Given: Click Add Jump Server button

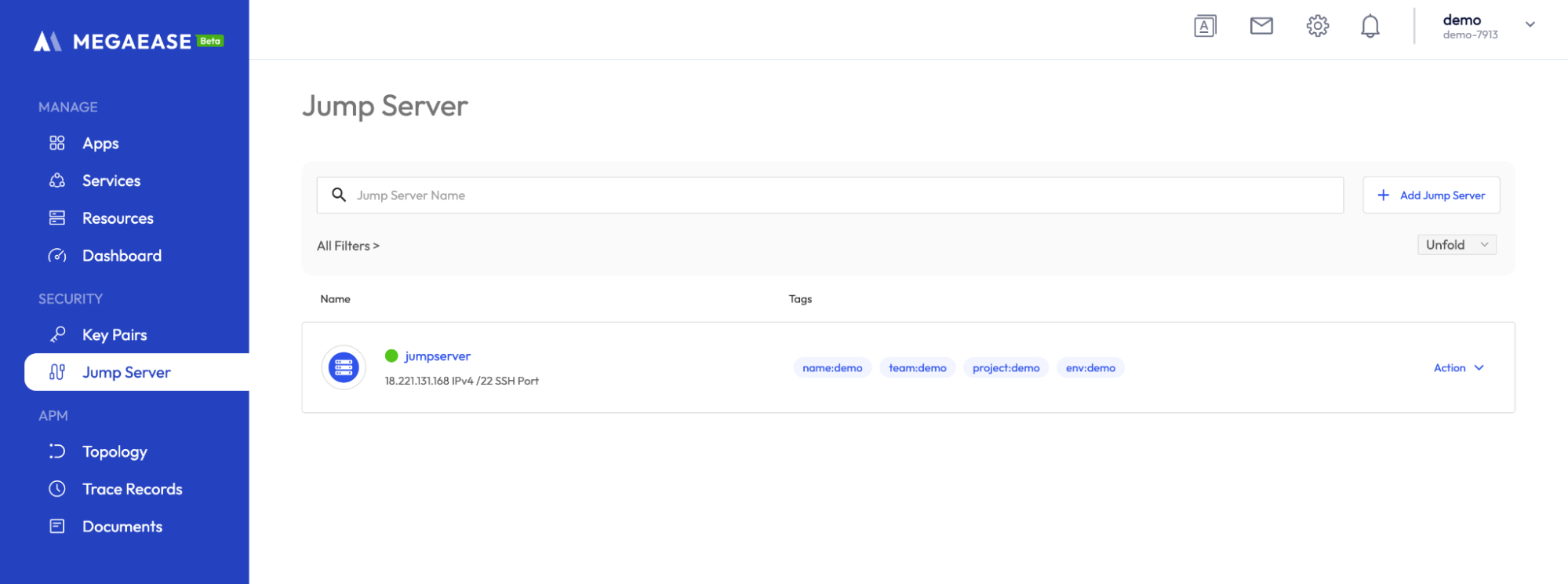Looking at the screenshot, I should (x=1431, y=195).
